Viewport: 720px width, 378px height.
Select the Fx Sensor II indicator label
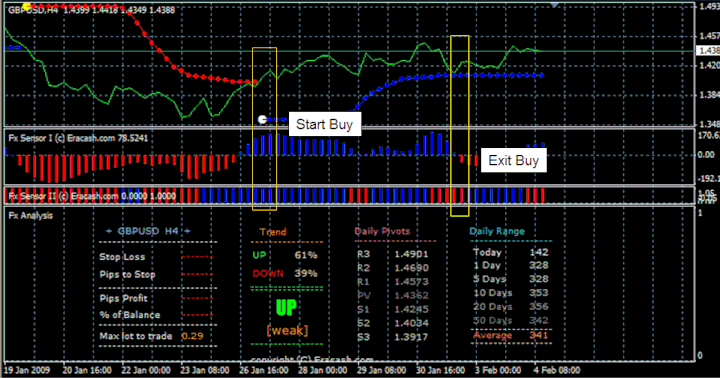click(x=92, y=196)
